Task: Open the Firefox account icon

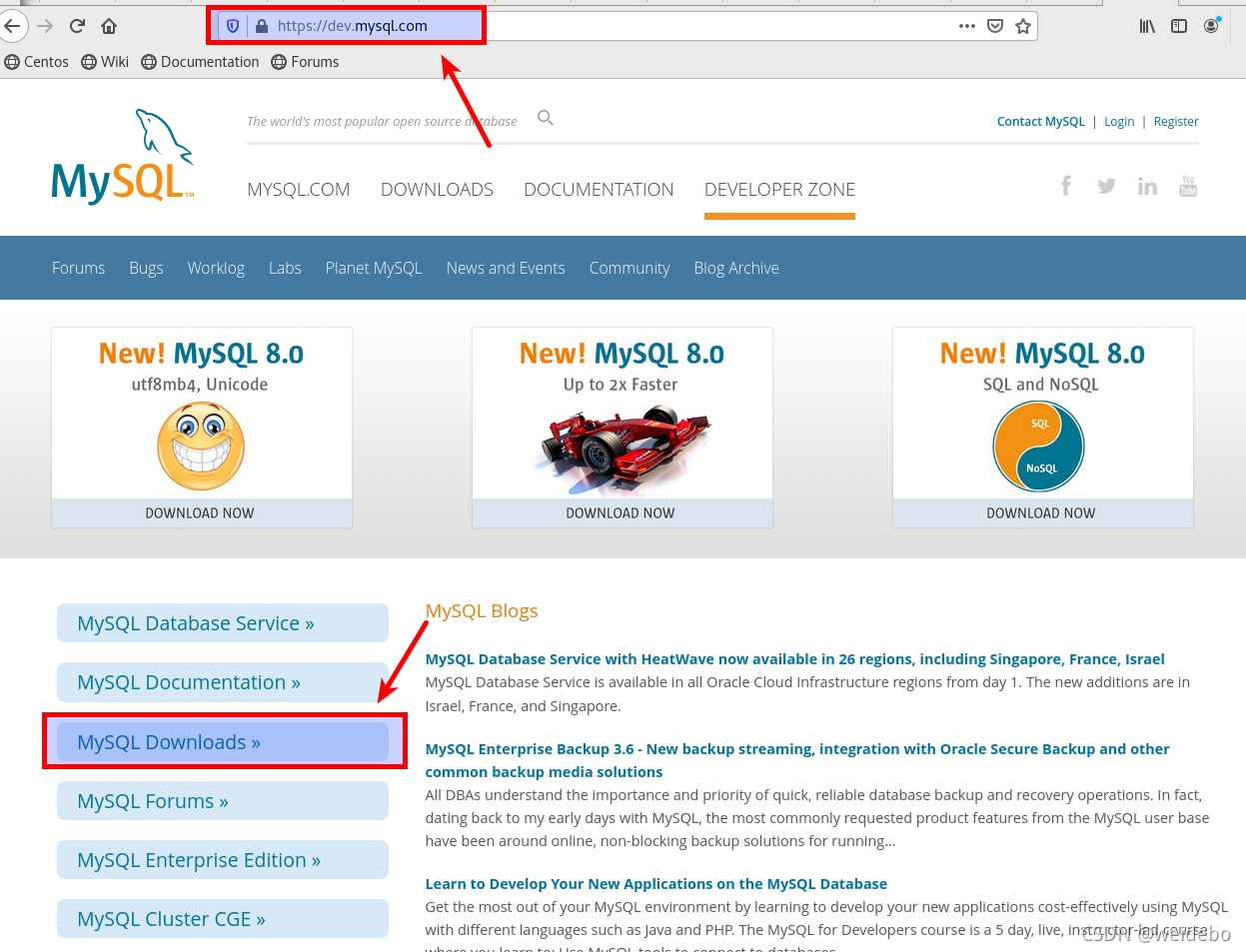Action: coord(1212,26)
